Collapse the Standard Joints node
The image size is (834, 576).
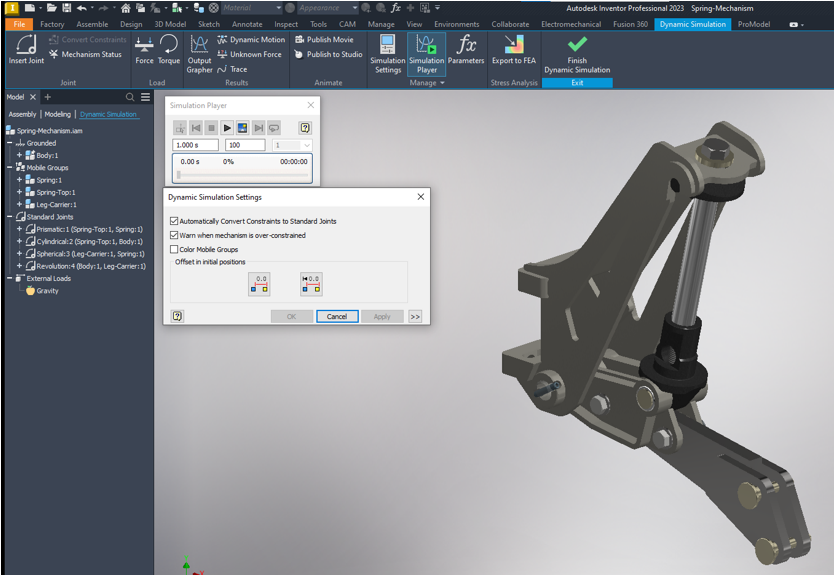coord(10,216)
